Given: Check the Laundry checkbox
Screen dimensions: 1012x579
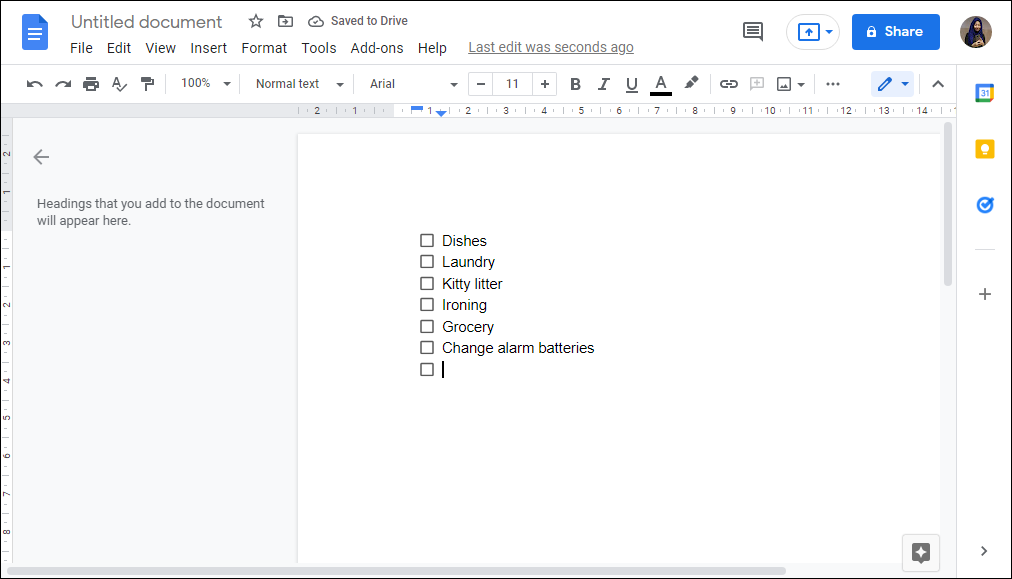Looking at the screenshot, I should pyautogui.click(x=427, y=262).
